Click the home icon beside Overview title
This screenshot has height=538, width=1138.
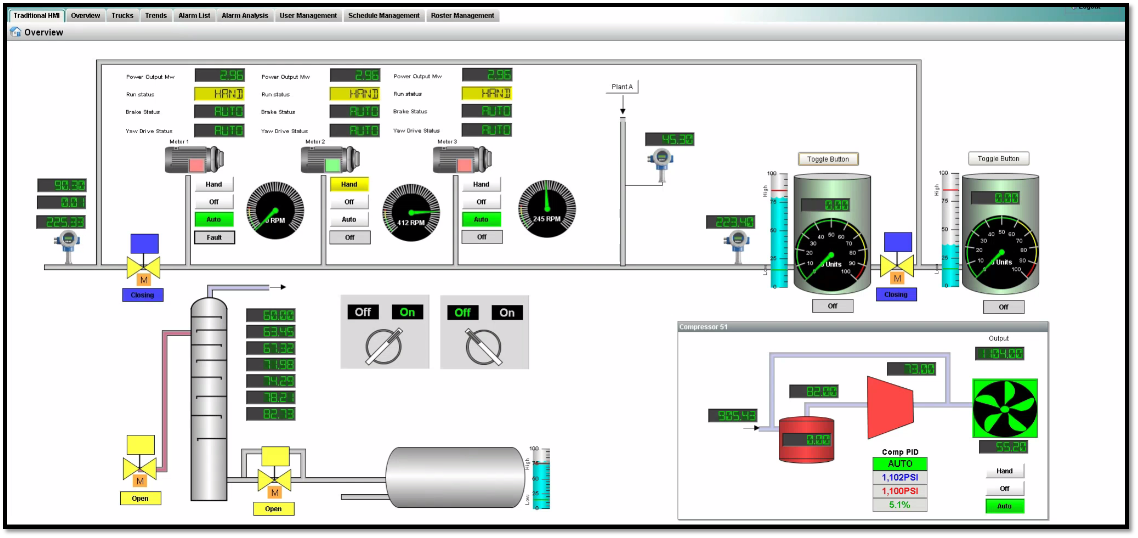tap(15, 32)
